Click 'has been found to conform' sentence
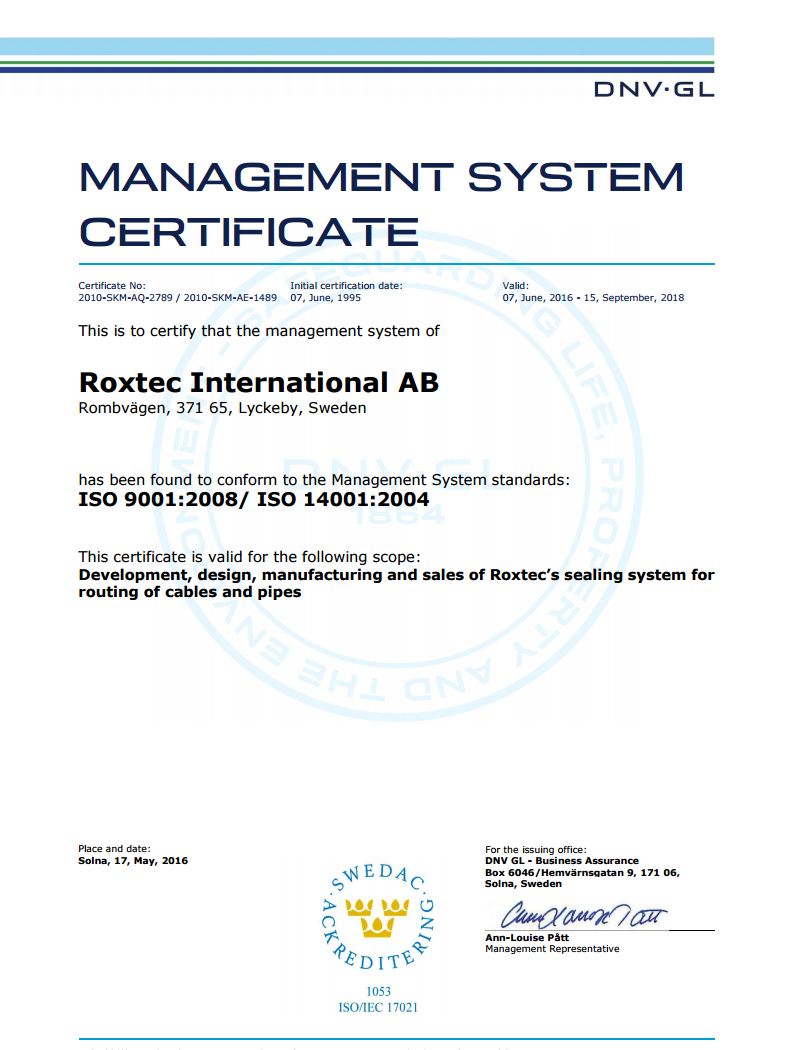The width and height of the screenshot is (792, 1050). coord(324,480)
